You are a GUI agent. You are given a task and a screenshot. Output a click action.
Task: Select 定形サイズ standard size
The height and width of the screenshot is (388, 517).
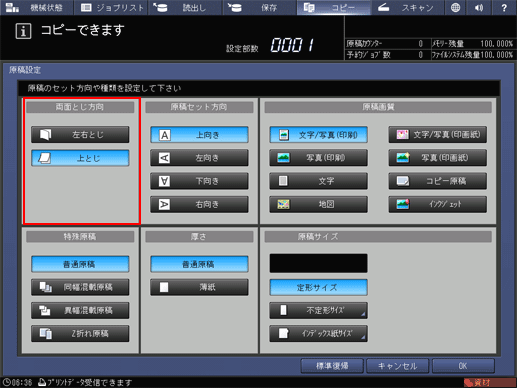point(318,287)
